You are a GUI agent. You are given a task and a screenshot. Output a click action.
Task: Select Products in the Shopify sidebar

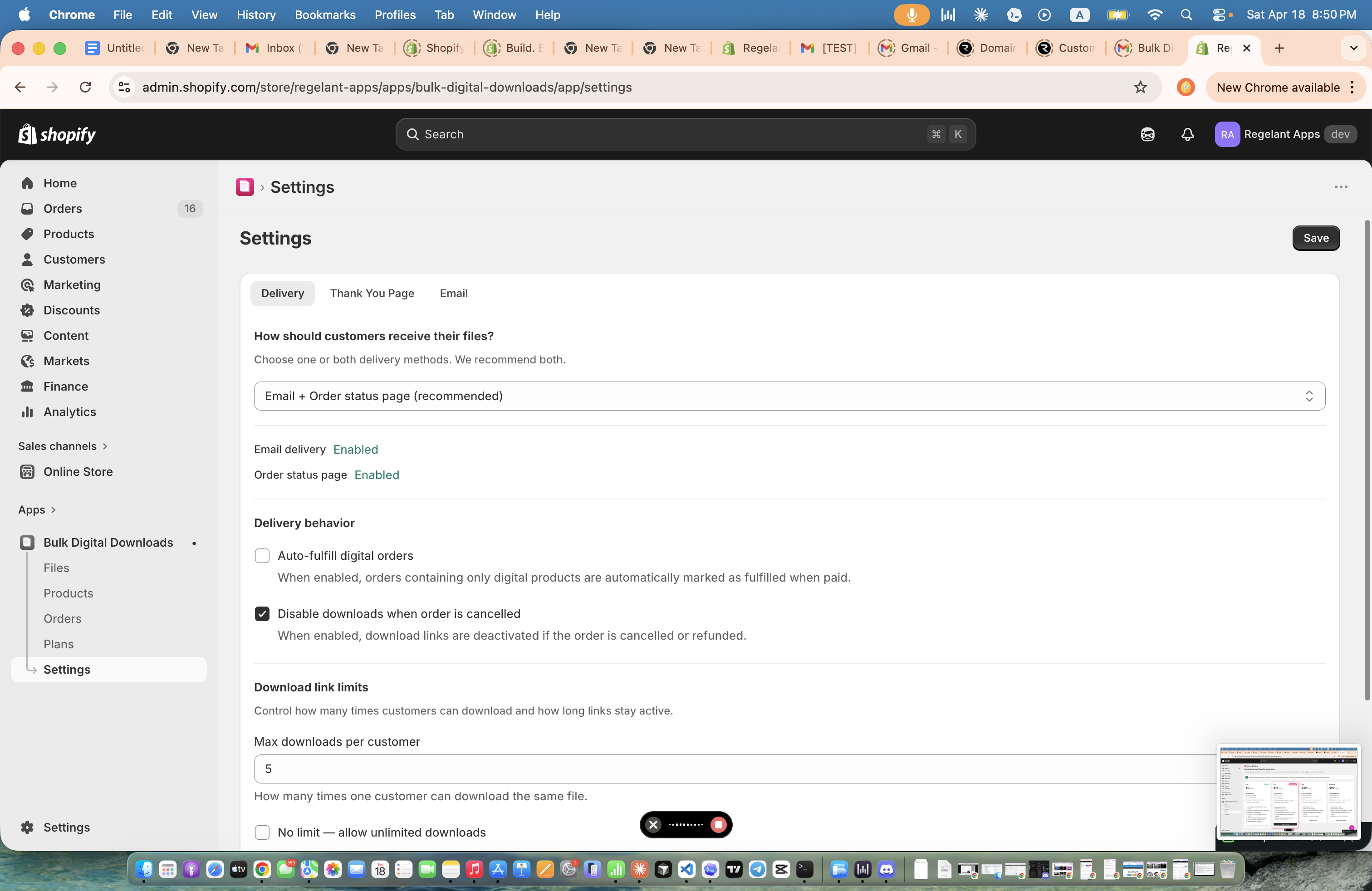pos(69,234)
